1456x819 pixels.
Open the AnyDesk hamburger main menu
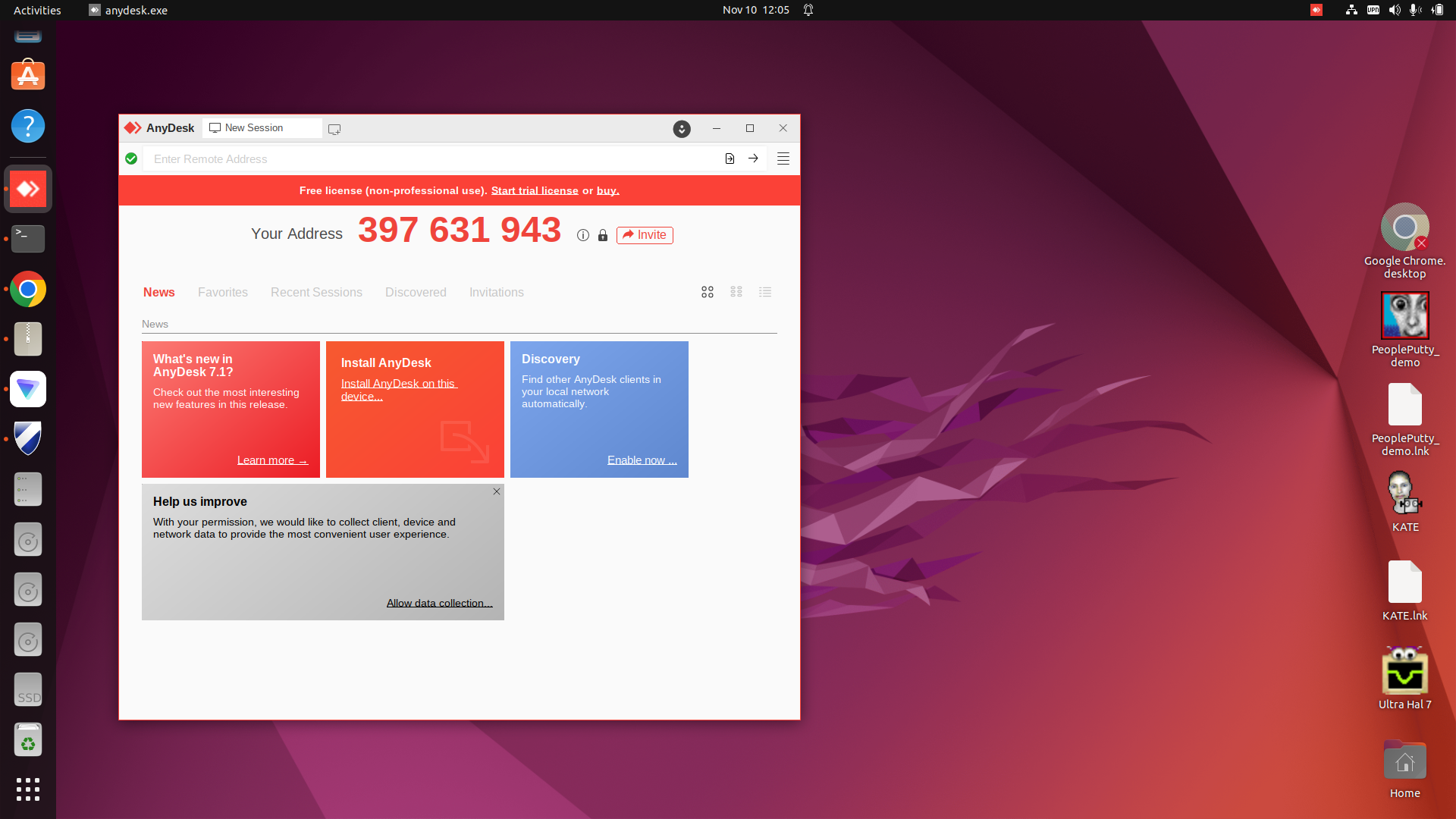(x=783, y=158)
